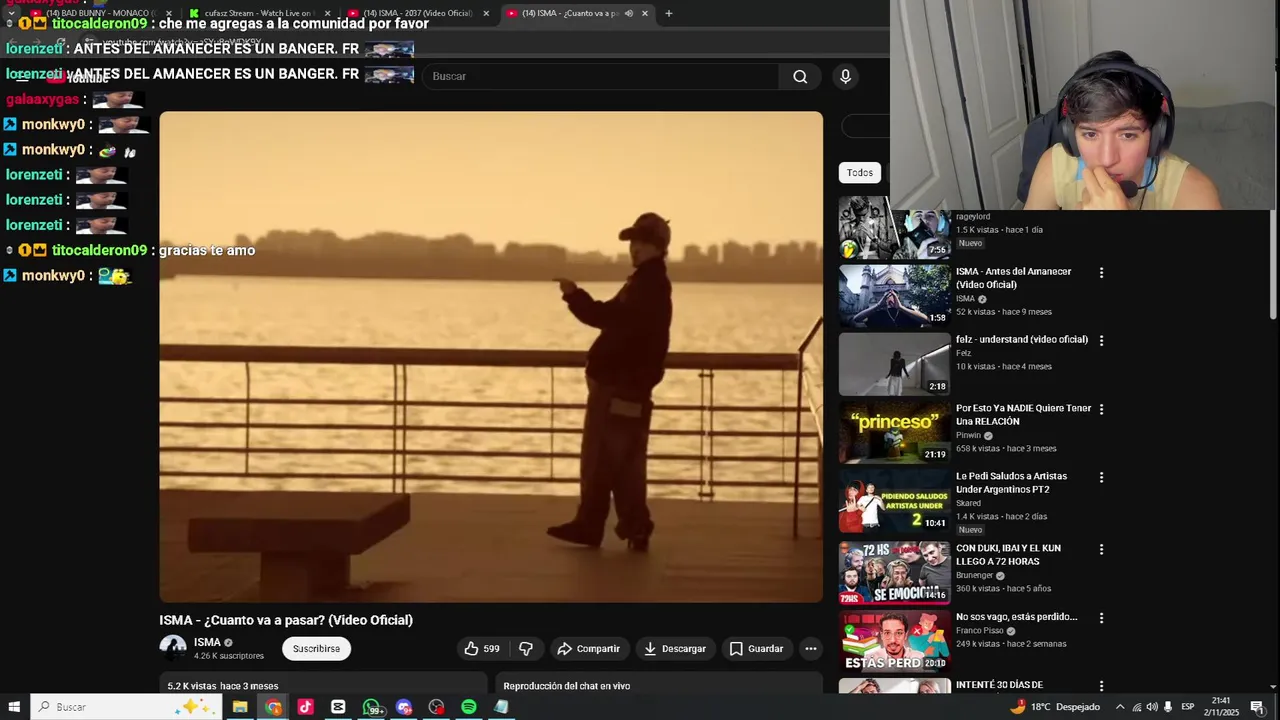The image size is (1280, 720).
Task: Click the taskbar volume icon
Action: [x=1151, y=707]
